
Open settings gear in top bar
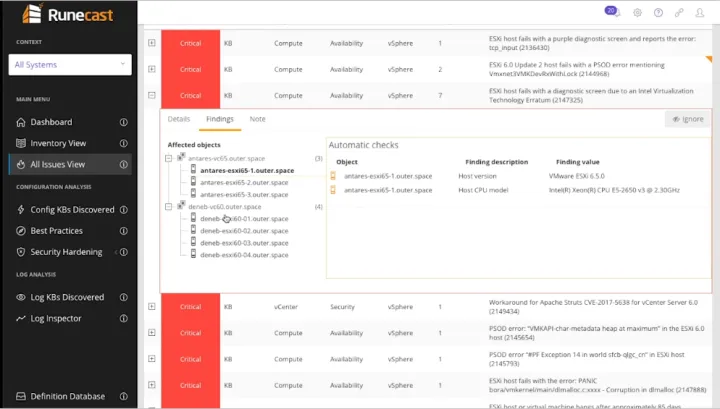pyautogui.click(x=637, y=13)
